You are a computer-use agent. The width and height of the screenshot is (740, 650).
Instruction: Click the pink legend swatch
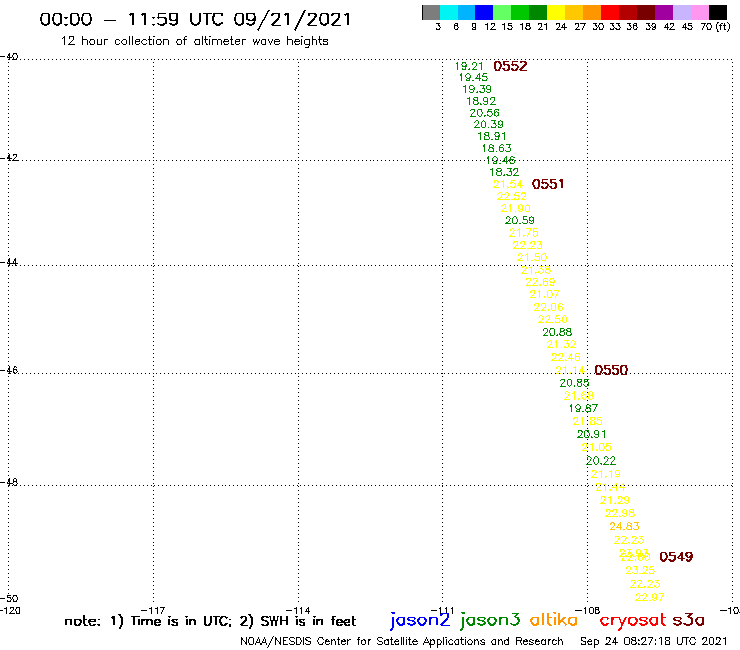point(699,12)
